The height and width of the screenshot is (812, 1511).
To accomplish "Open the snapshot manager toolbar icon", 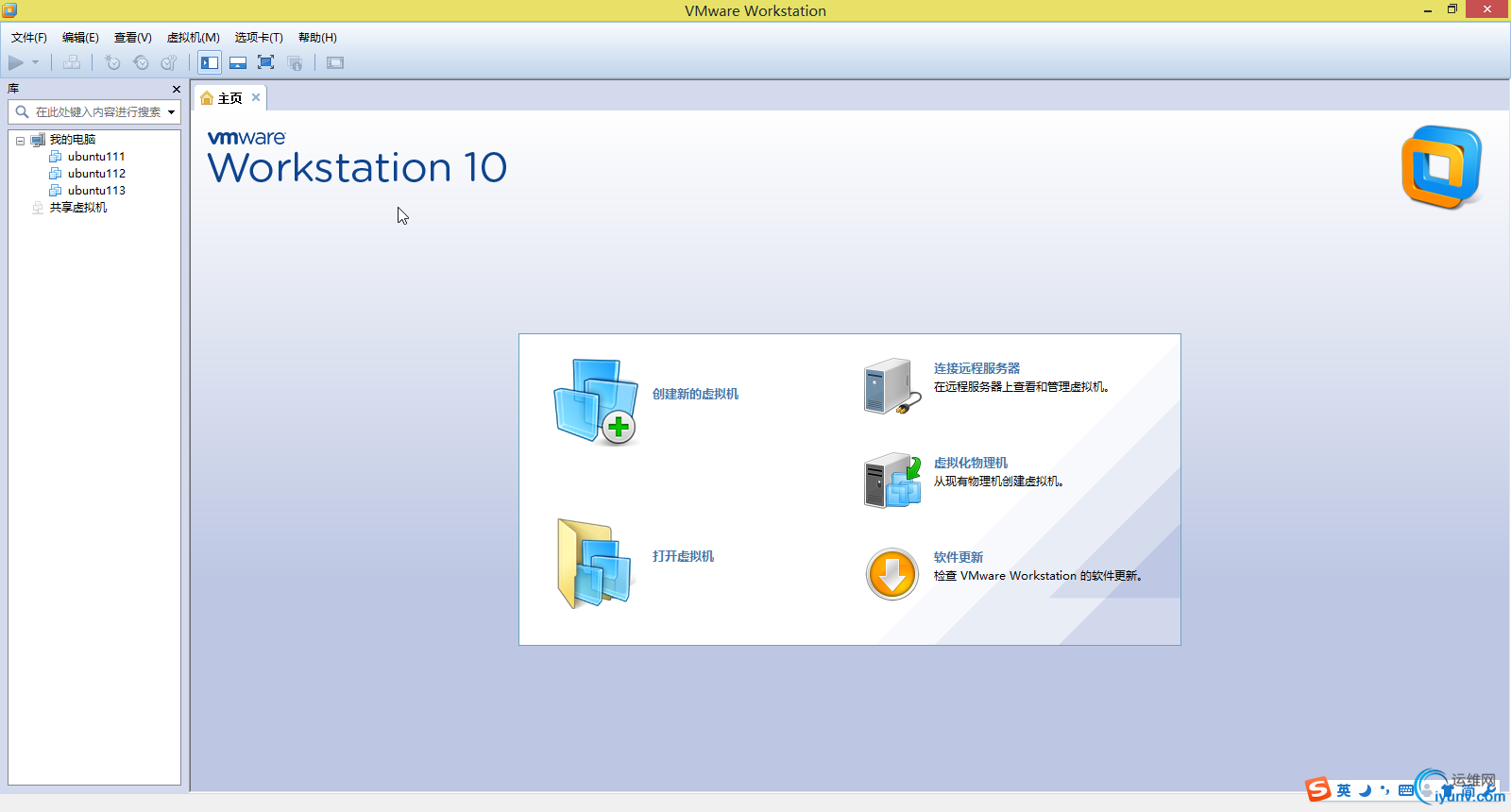I will 169,63.
